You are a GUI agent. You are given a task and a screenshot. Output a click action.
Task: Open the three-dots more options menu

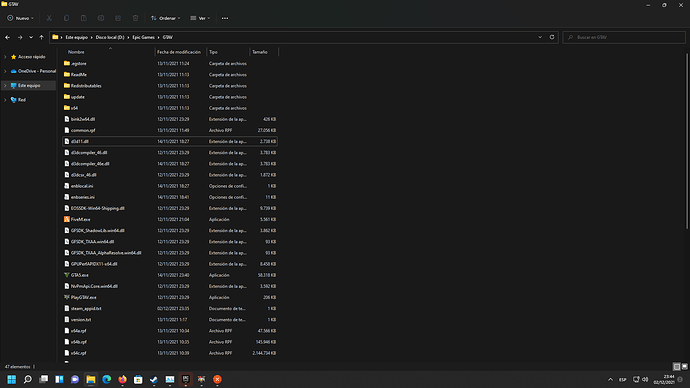pos(225,18)
